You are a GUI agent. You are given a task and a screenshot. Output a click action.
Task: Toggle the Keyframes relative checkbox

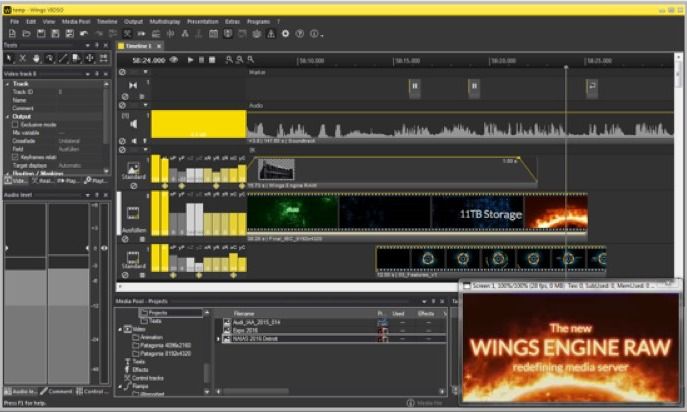point(13,156)
